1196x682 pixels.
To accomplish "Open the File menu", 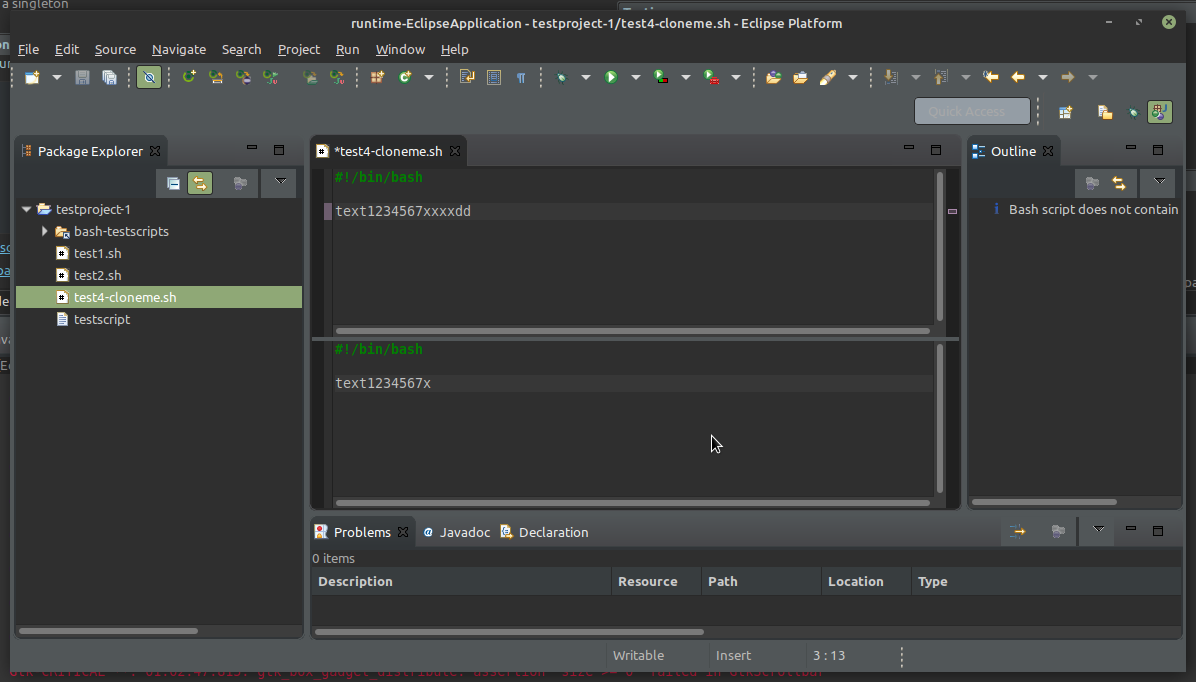I will point(28,50).
